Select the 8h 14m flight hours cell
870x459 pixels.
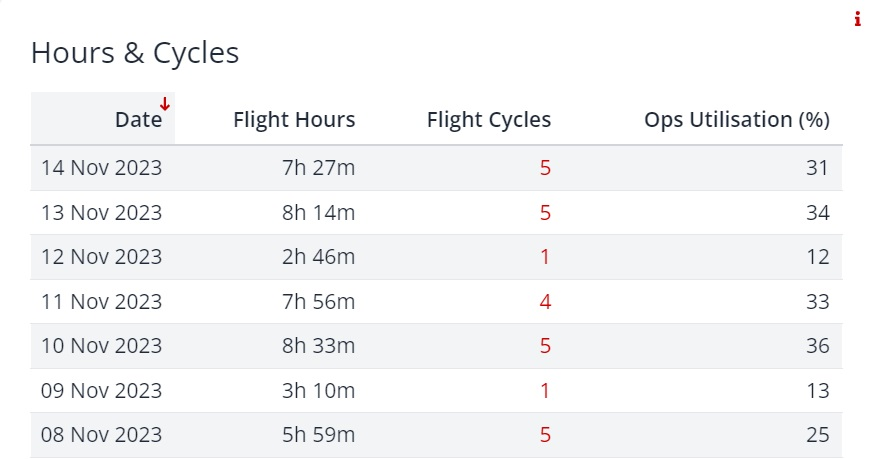click(318, 213)
